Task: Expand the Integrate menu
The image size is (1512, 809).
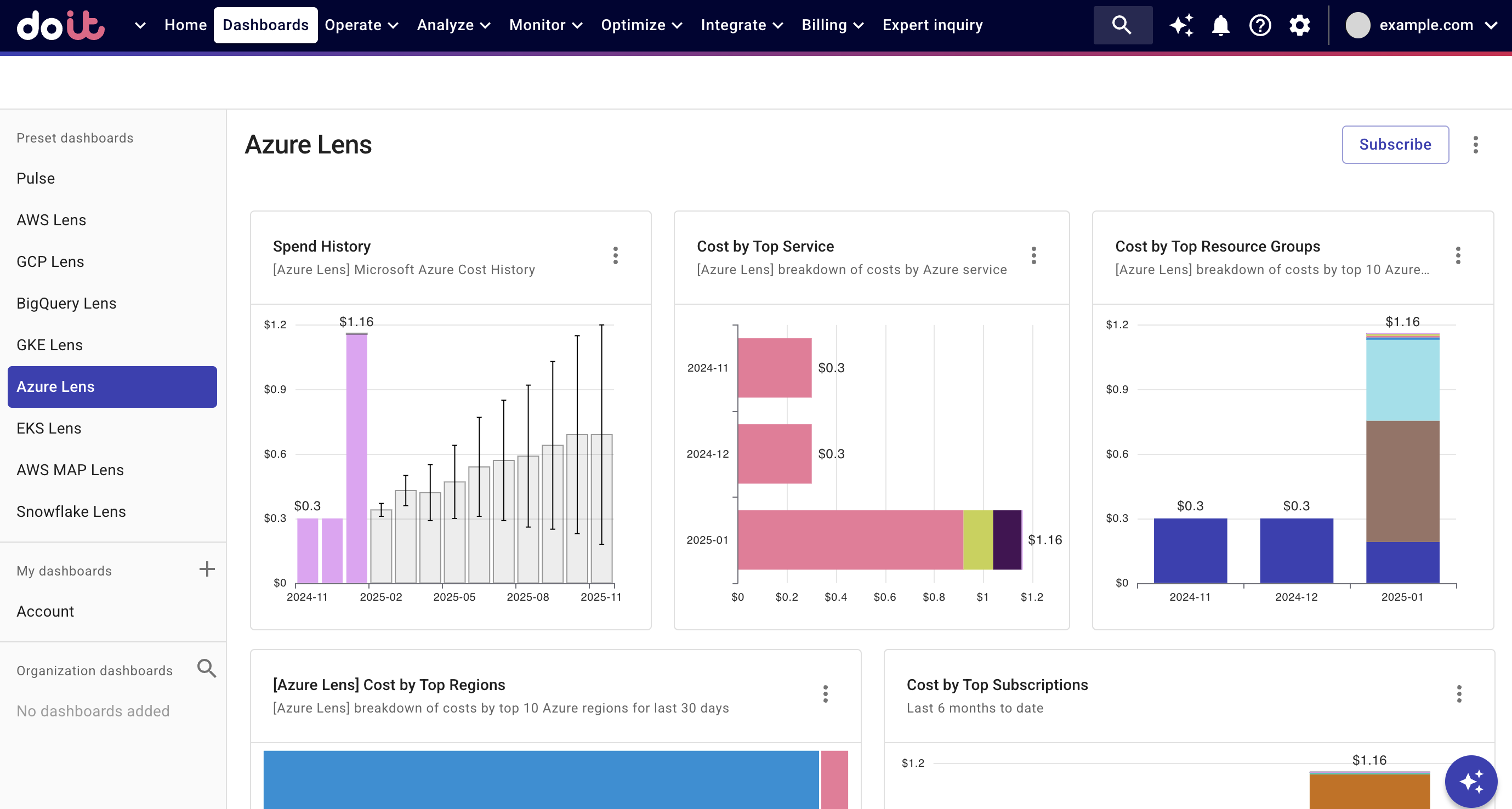Action: 742,25
